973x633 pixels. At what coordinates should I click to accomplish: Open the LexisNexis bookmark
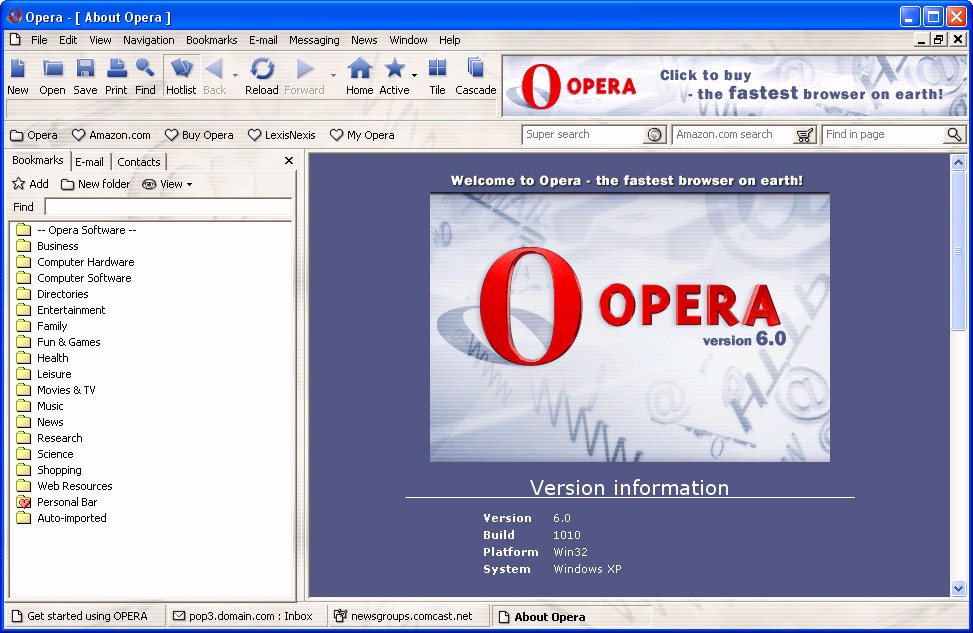(282, 135)
